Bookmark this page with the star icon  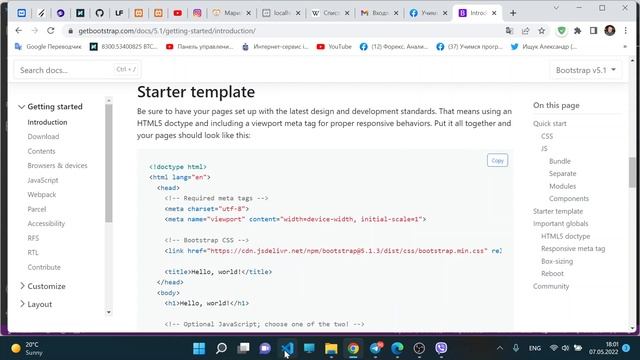[x=542, y=31]
